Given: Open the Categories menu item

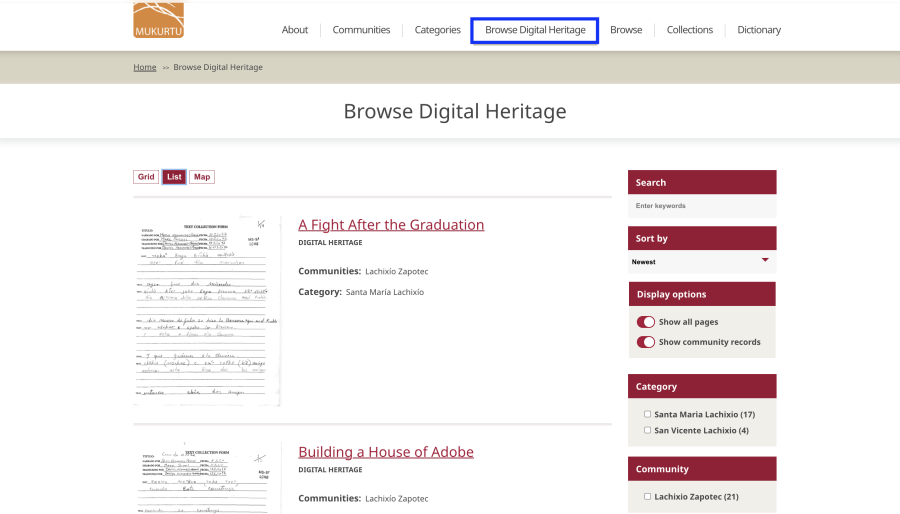Looking at the screenshot, I should pos(437,30).
